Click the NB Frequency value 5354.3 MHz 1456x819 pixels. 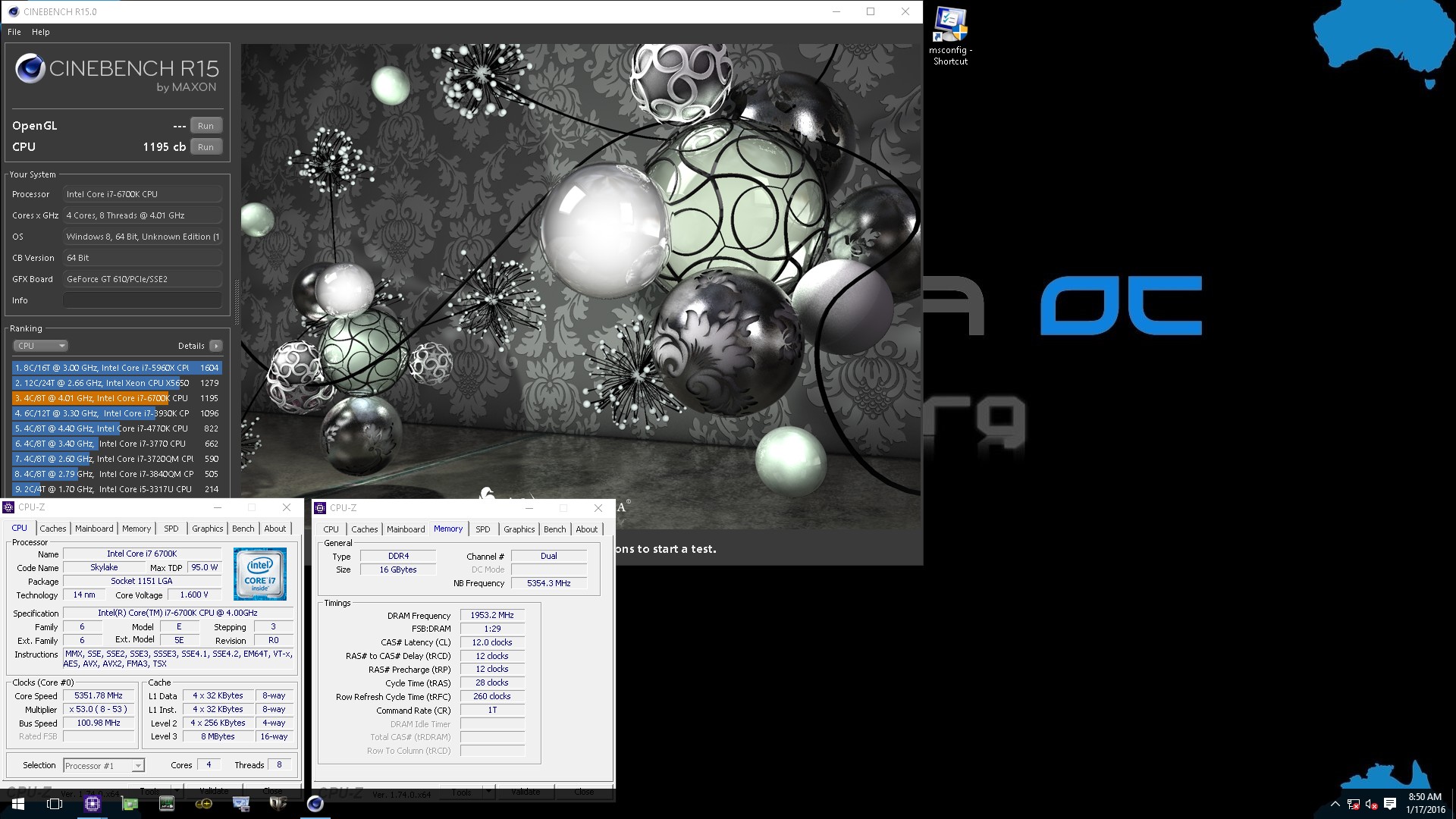point(549,583)
